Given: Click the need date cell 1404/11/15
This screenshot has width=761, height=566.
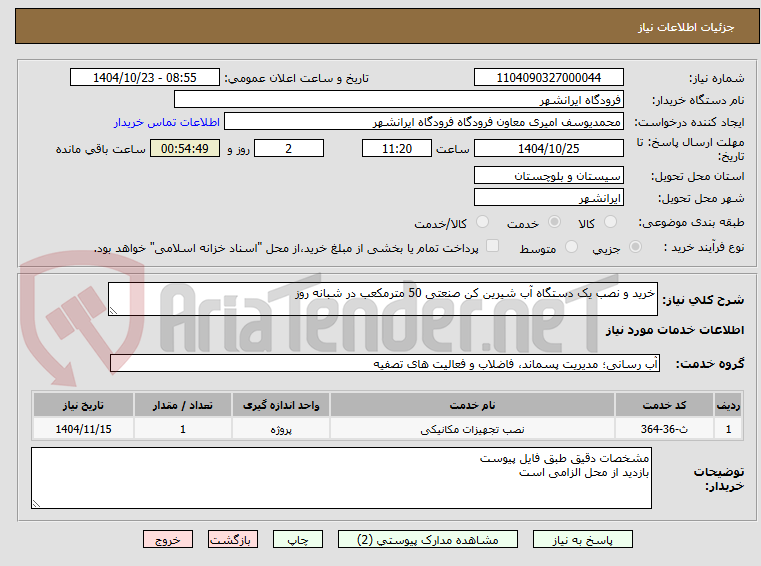Looking at the screenshot, I should (83, 429).
